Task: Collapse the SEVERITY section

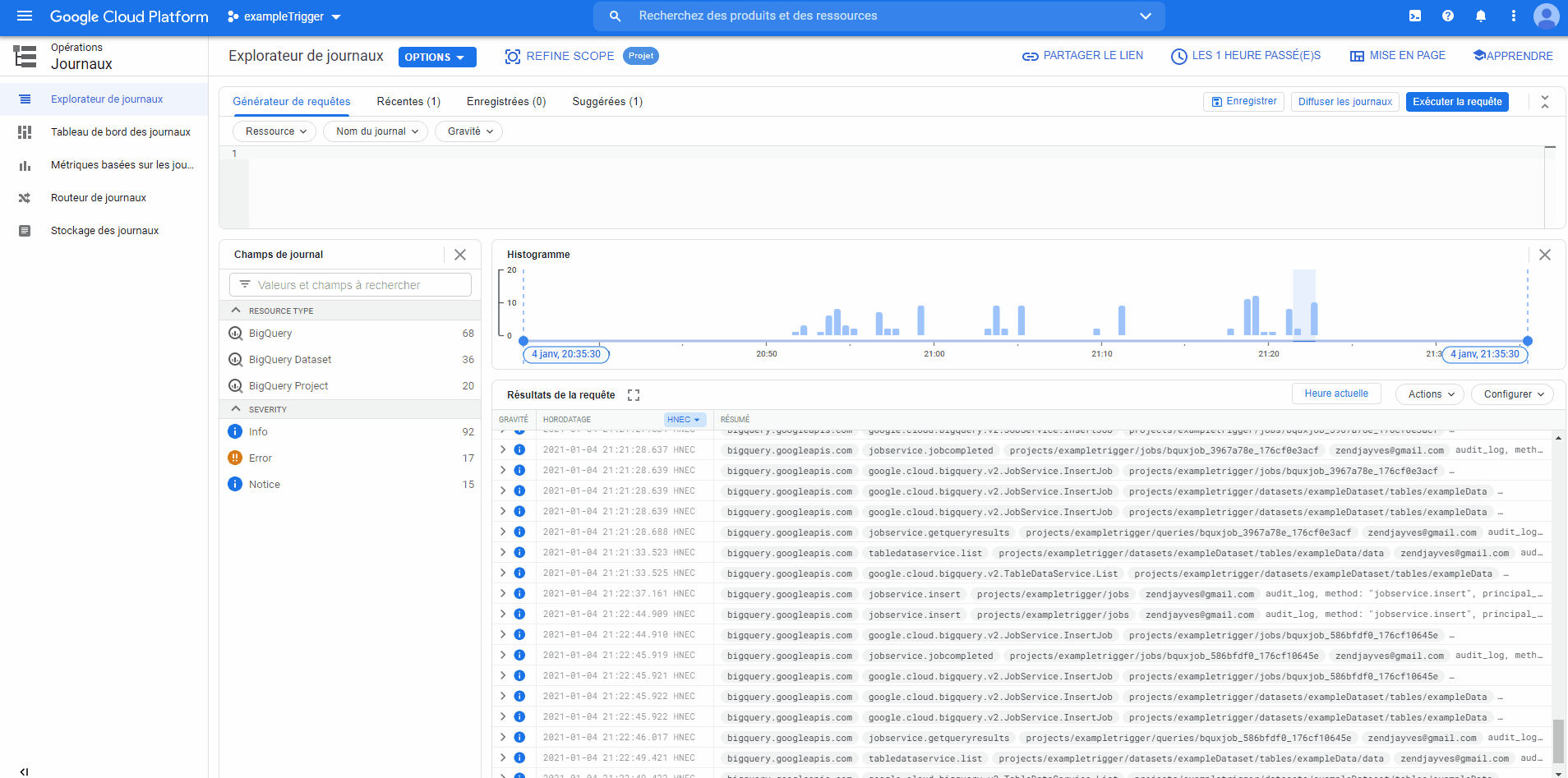Action: pos(236,409)
